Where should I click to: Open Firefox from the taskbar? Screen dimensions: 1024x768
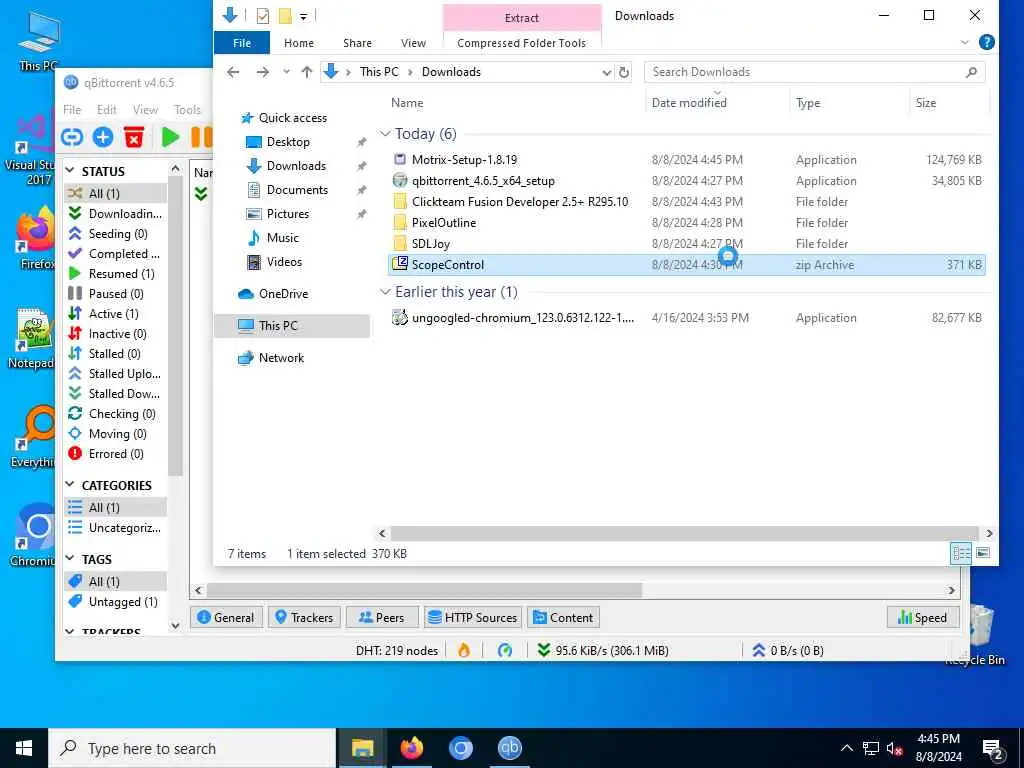click(411, 748)
